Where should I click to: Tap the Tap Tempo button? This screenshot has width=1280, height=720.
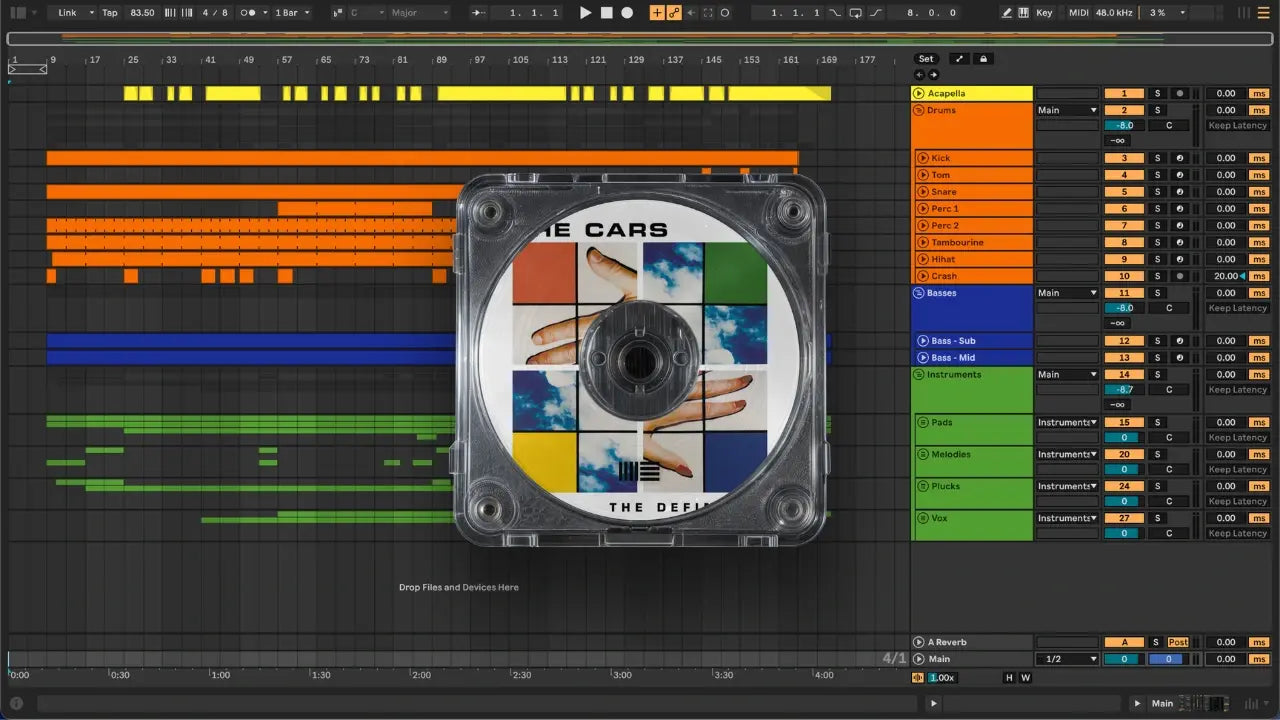tap(110, 13)
